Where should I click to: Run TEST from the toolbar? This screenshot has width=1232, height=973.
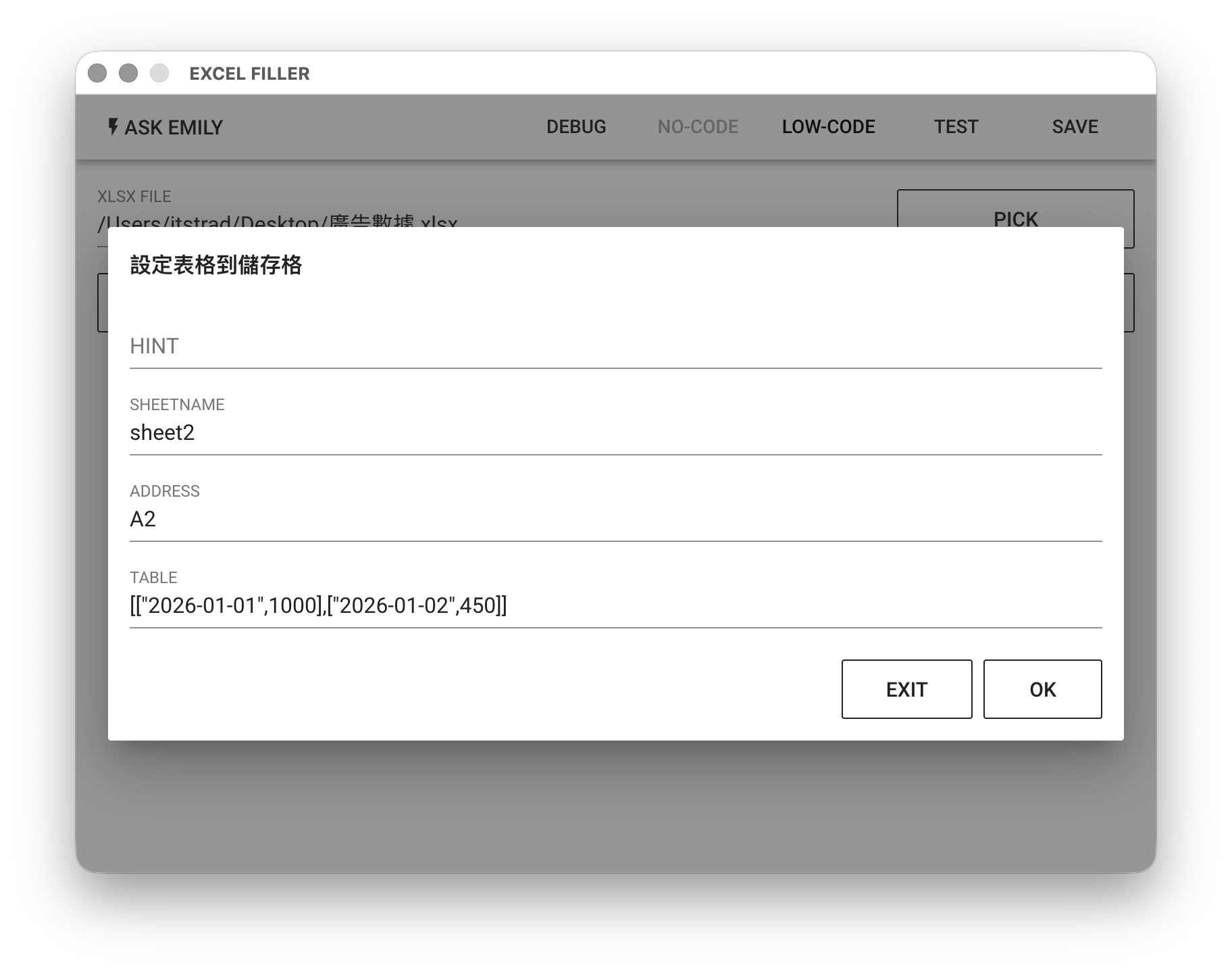(956, 126)
